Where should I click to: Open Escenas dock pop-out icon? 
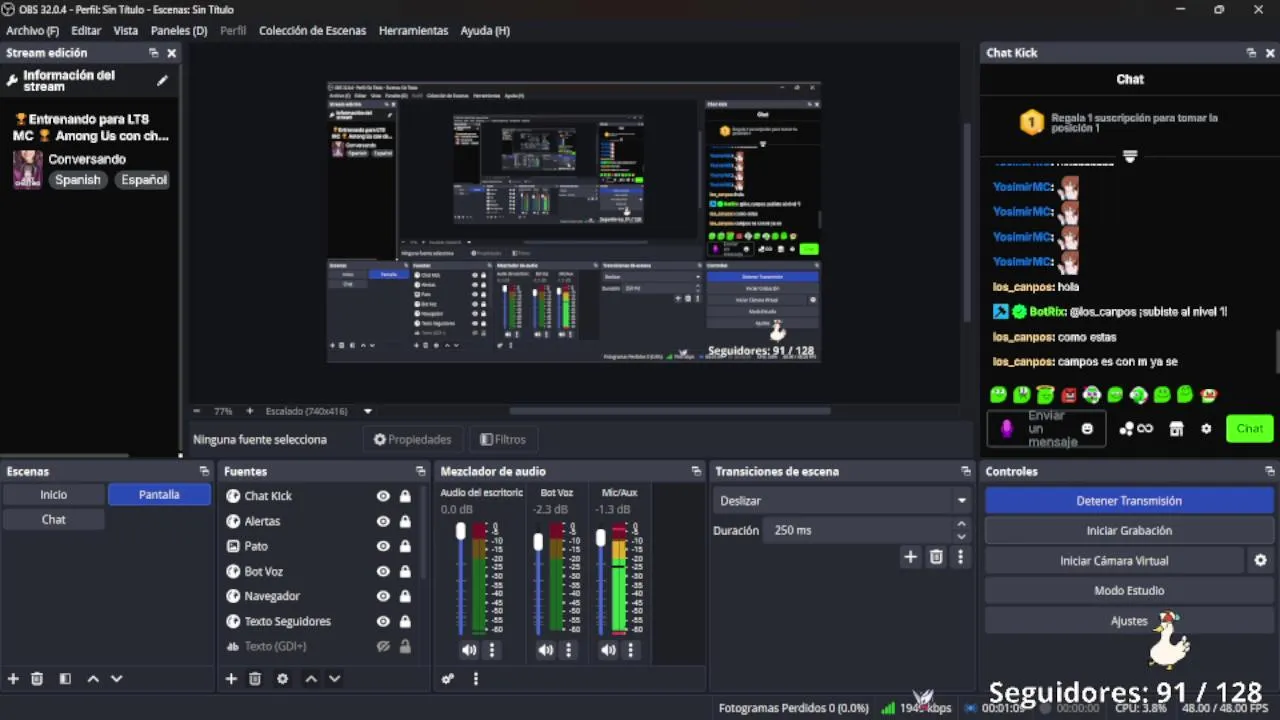[204, 471]
